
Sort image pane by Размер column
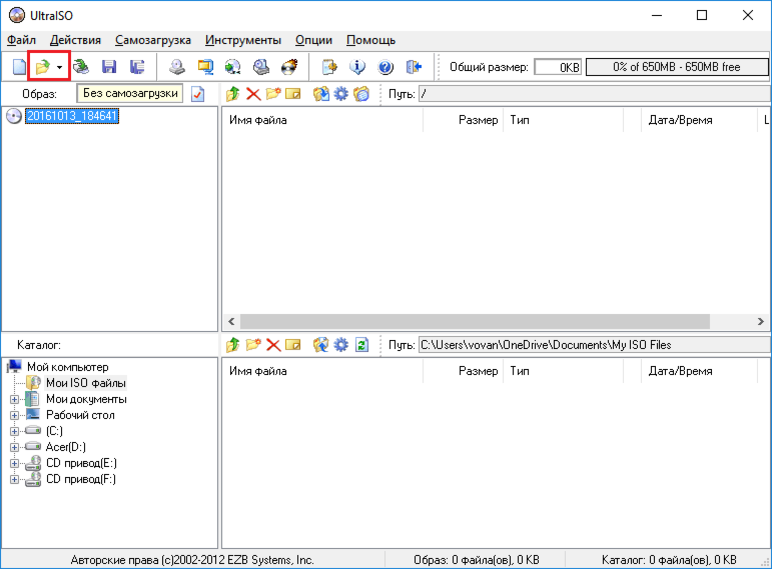coord(463,120)
